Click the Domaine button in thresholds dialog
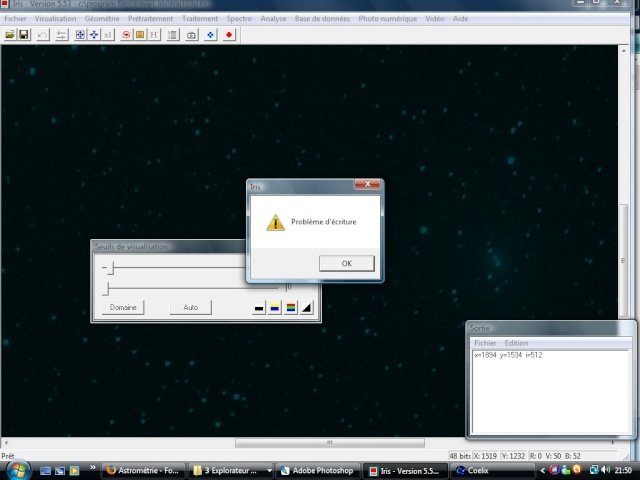This screenshot has height=480, width=640. pyautogui.click(x=123, y=307)
